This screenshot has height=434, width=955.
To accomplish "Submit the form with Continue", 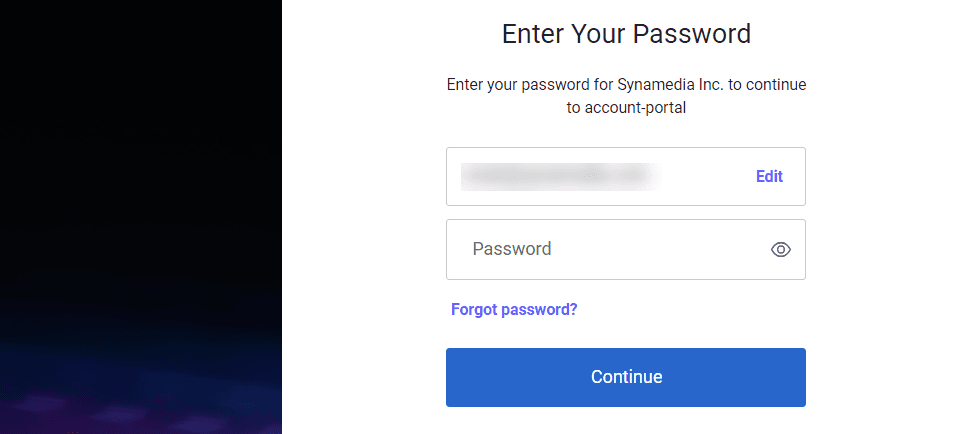I will [x=626, y=378].
